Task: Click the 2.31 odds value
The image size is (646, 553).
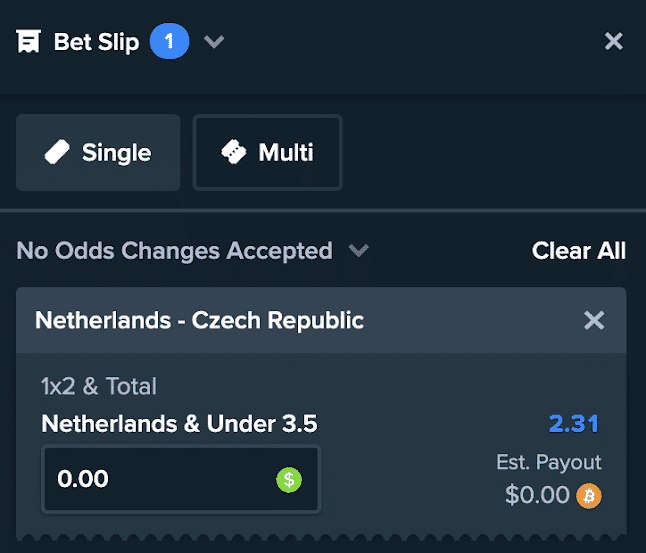Action: coord(574,424)
